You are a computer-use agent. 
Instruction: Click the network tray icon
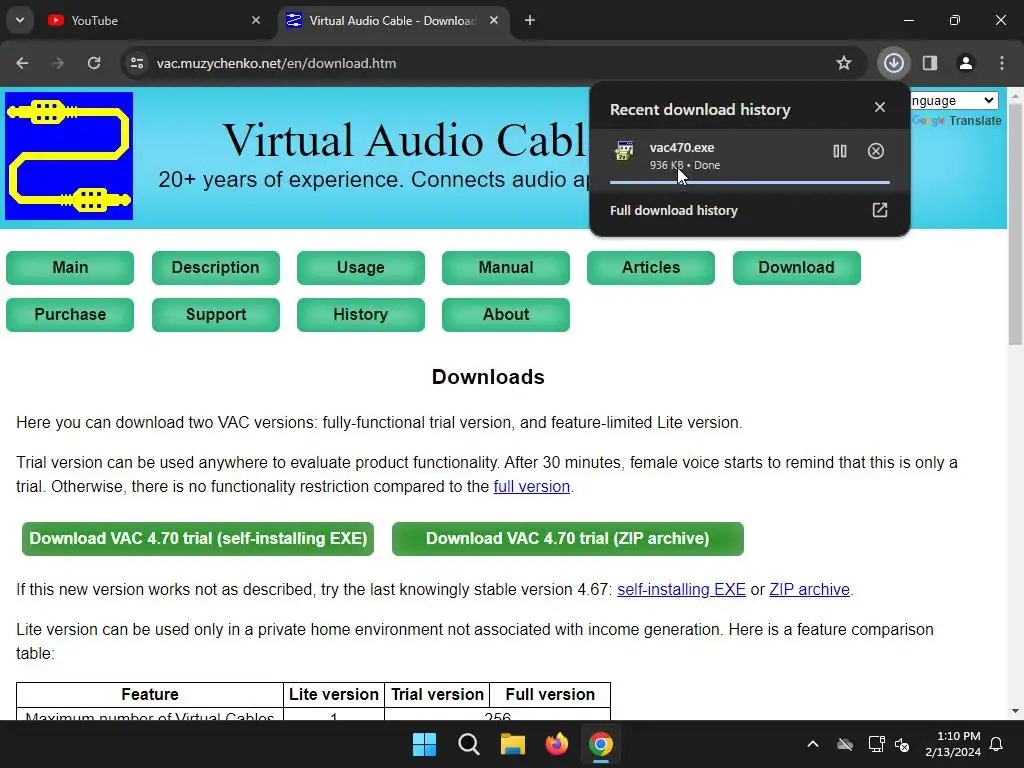[x=876, y=744]
